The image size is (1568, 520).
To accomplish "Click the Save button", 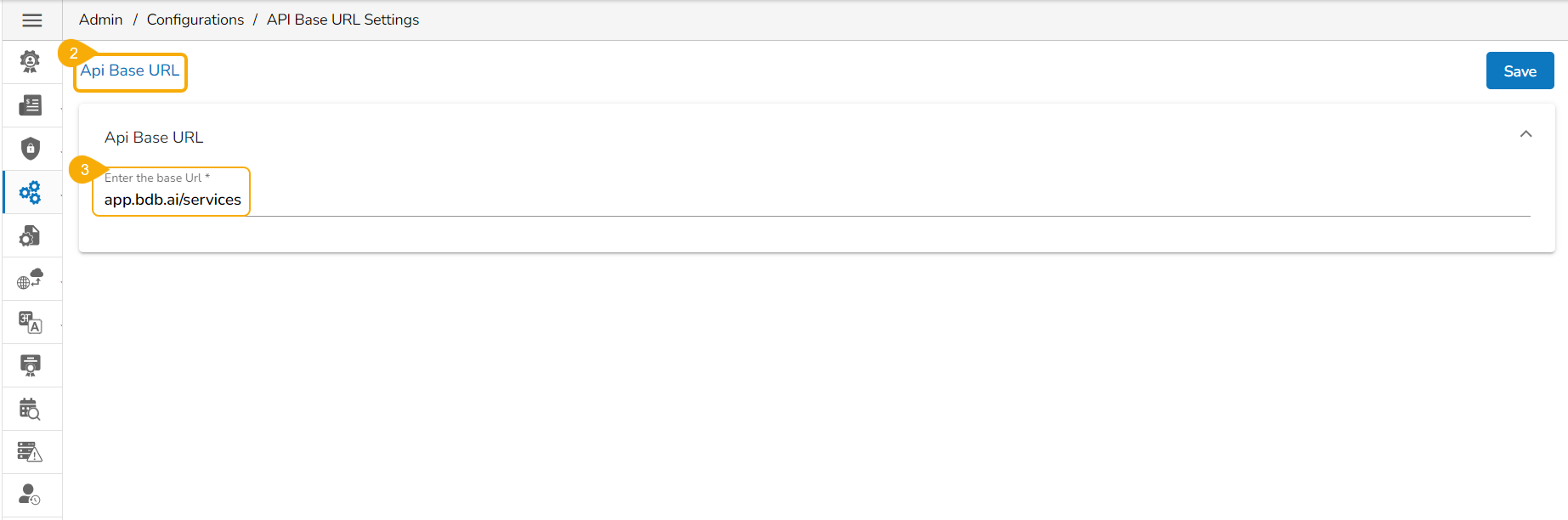I will click(1520, 71).
